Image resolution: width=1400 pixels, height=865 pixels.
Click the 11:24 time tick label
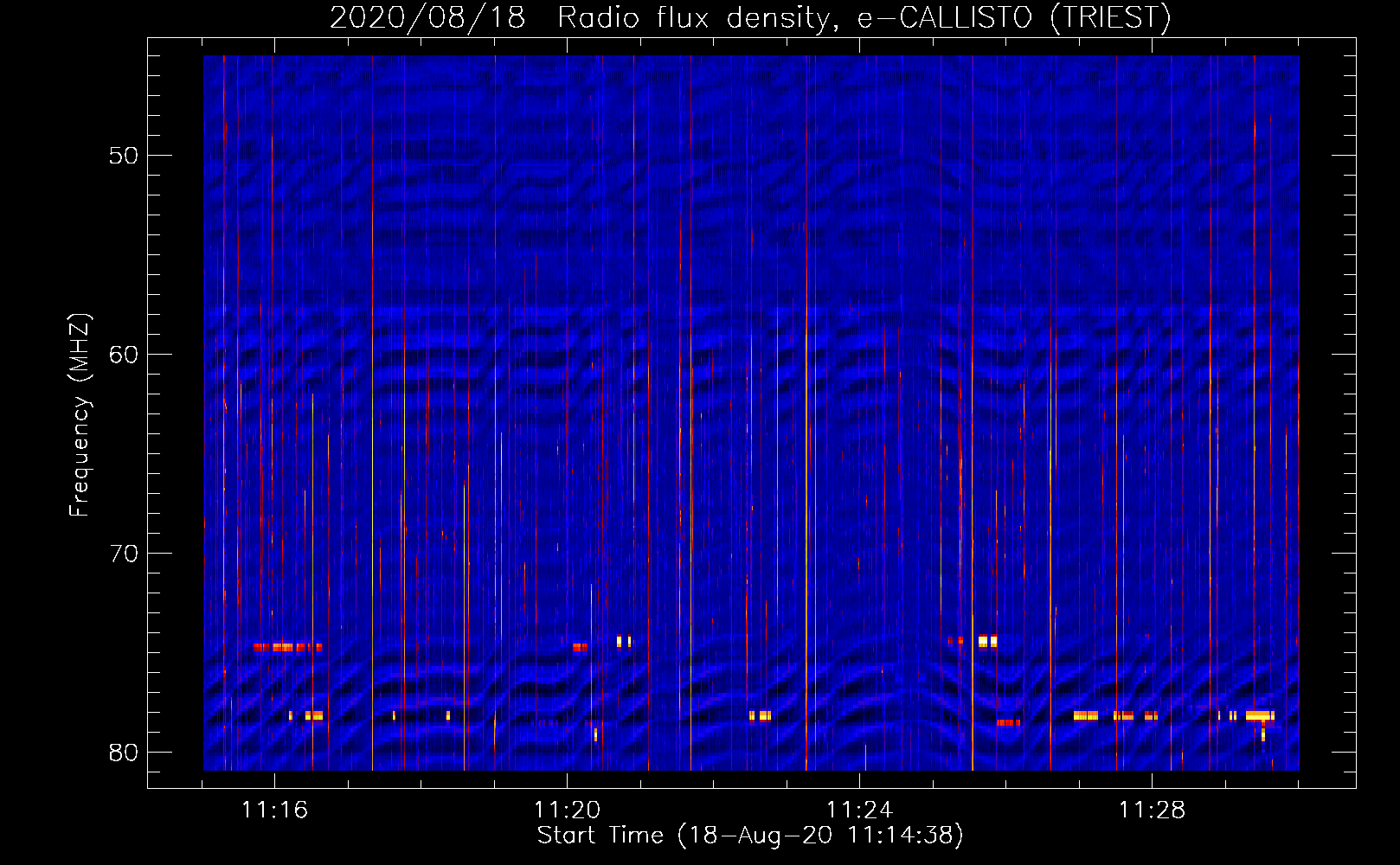(x=859, y=810)
